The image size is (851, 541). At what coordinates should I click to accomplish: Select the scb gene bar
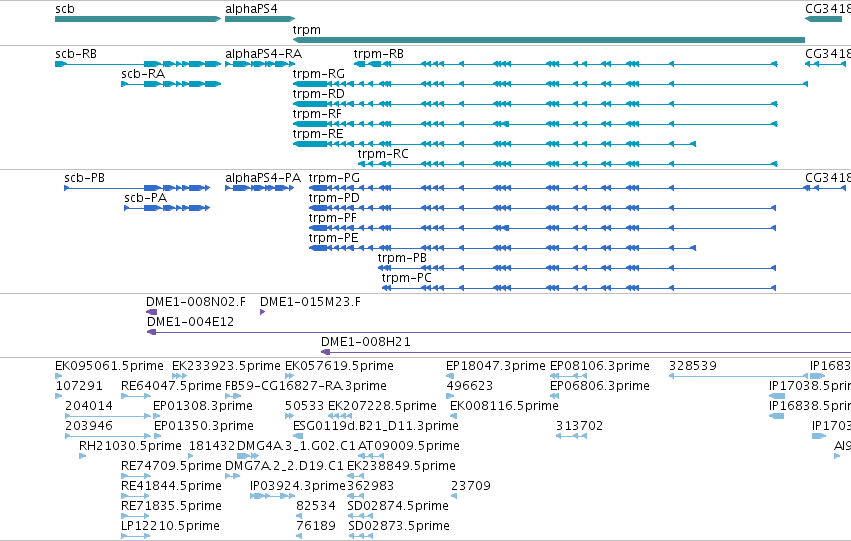pos(138,19)
